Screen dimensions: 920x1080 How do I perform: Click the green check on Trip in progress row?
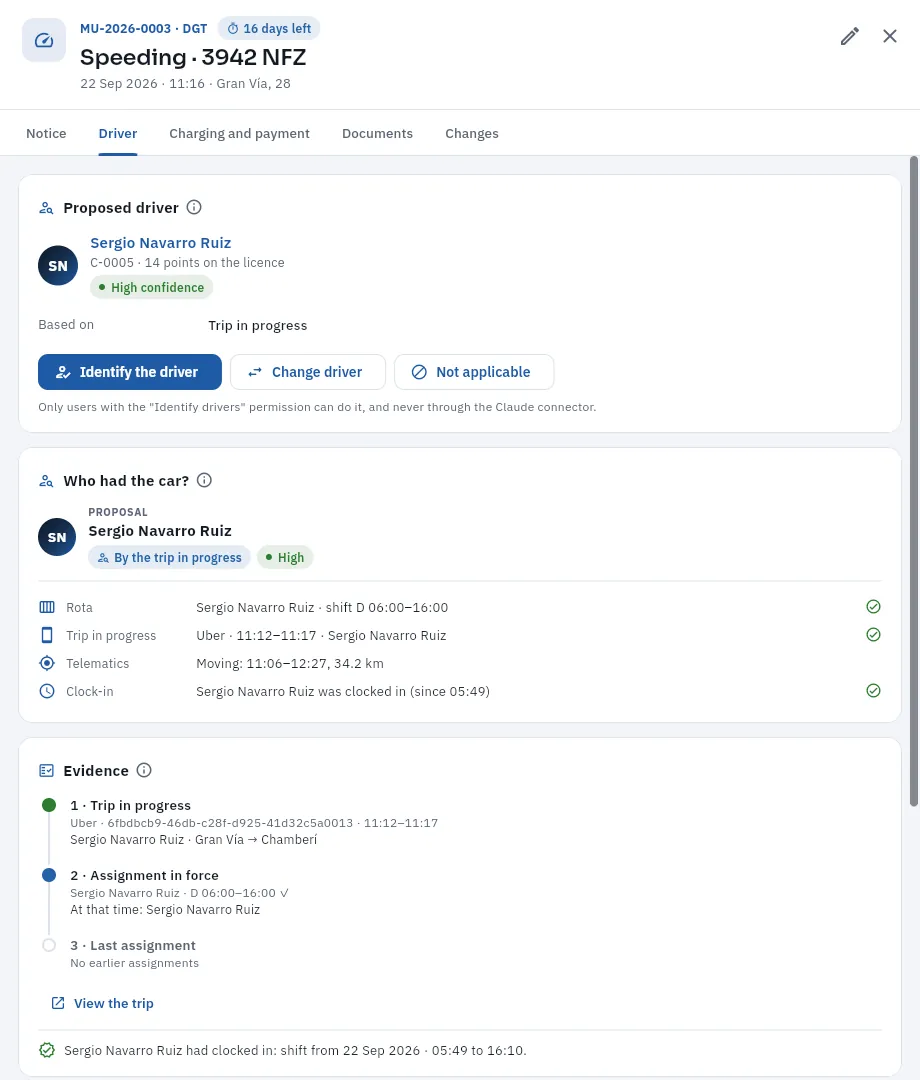click(873, 634)
